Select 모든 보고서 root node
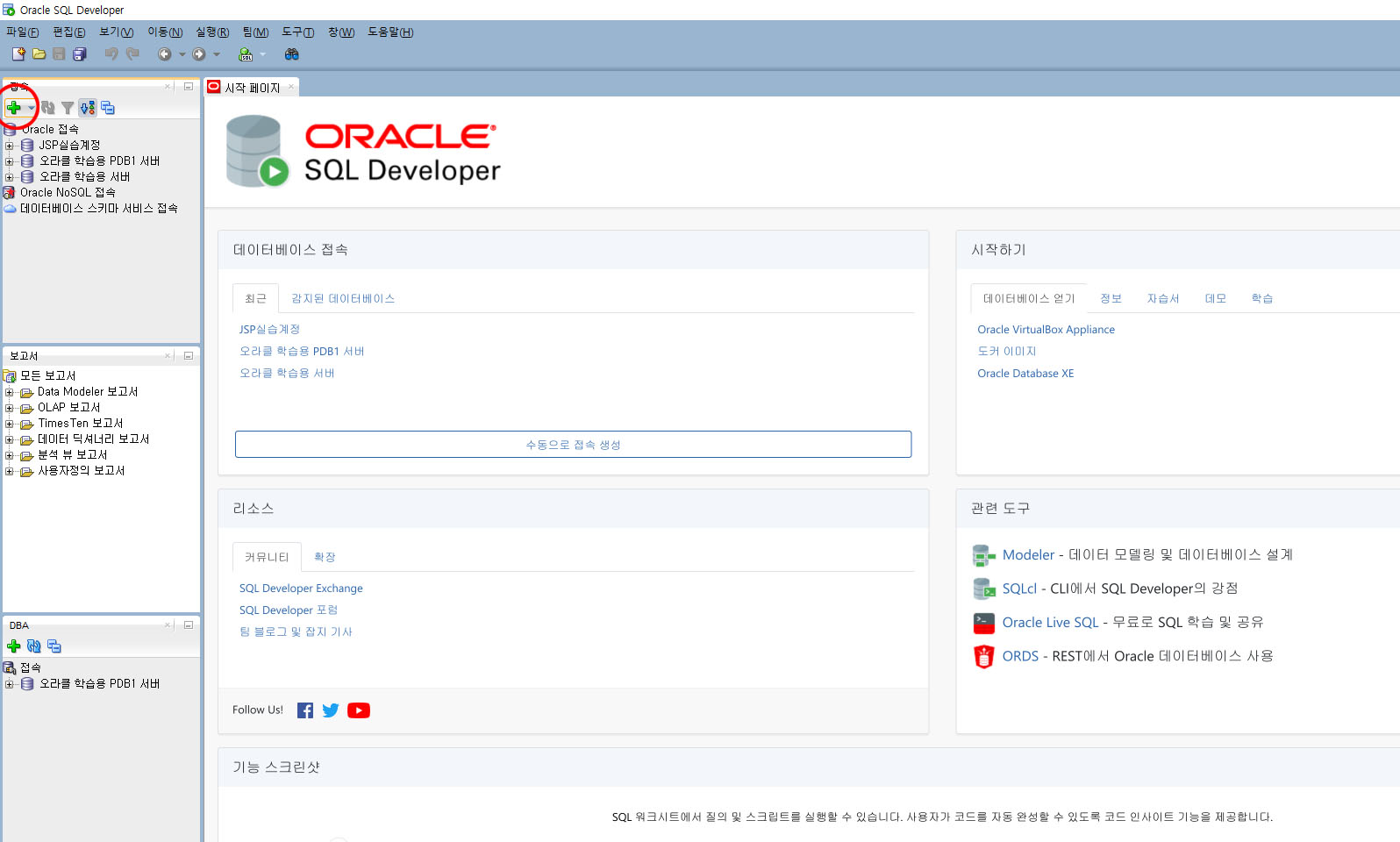Image resolution: width=1400 pixels, height=842 pixels. (48, 375)
